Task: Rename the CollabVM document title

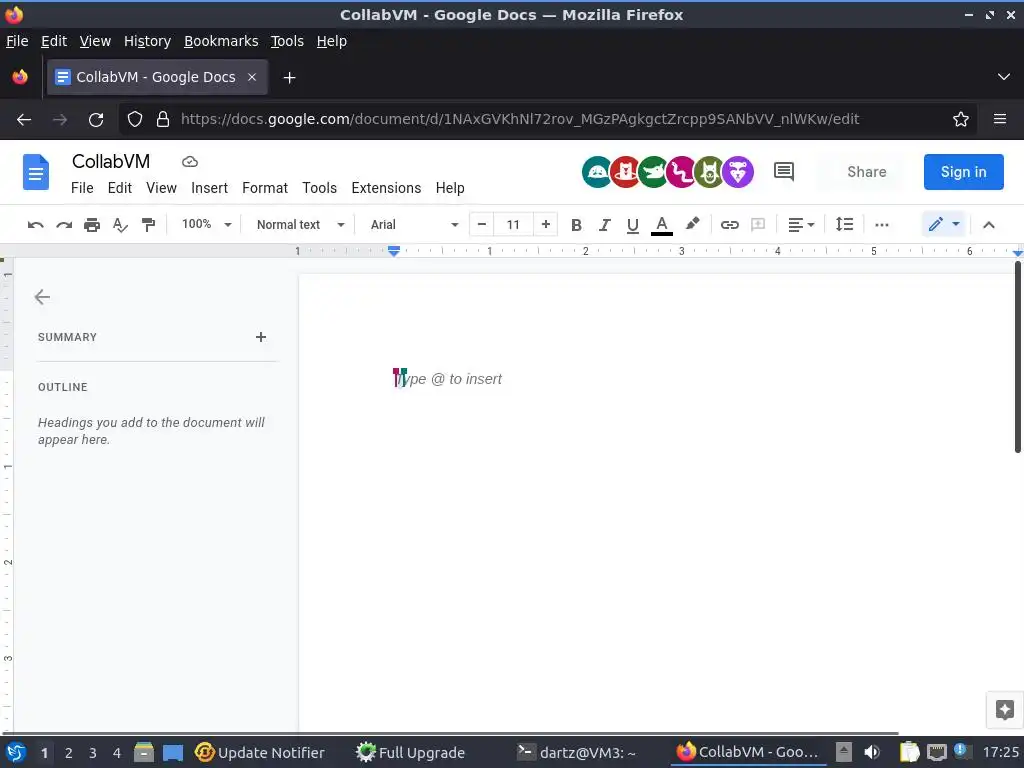Action: pos(111,161)
